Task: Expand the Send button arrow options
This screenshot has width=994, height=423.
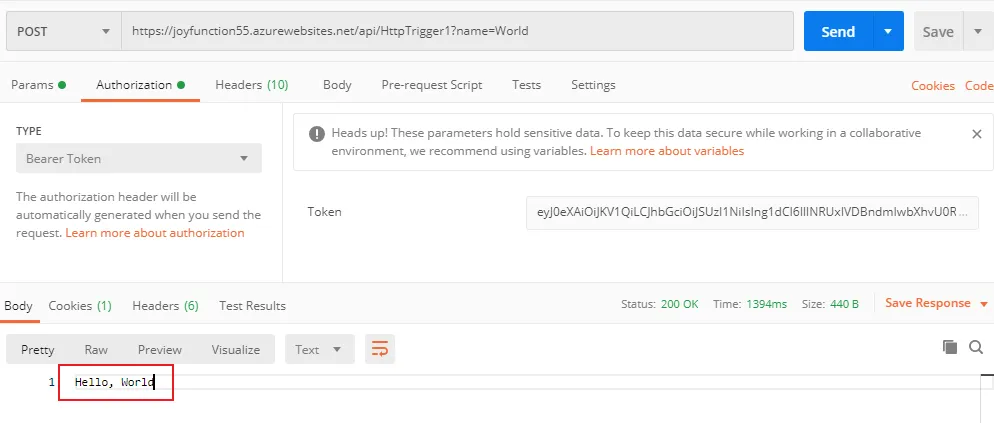Action: tap(887, 31)
